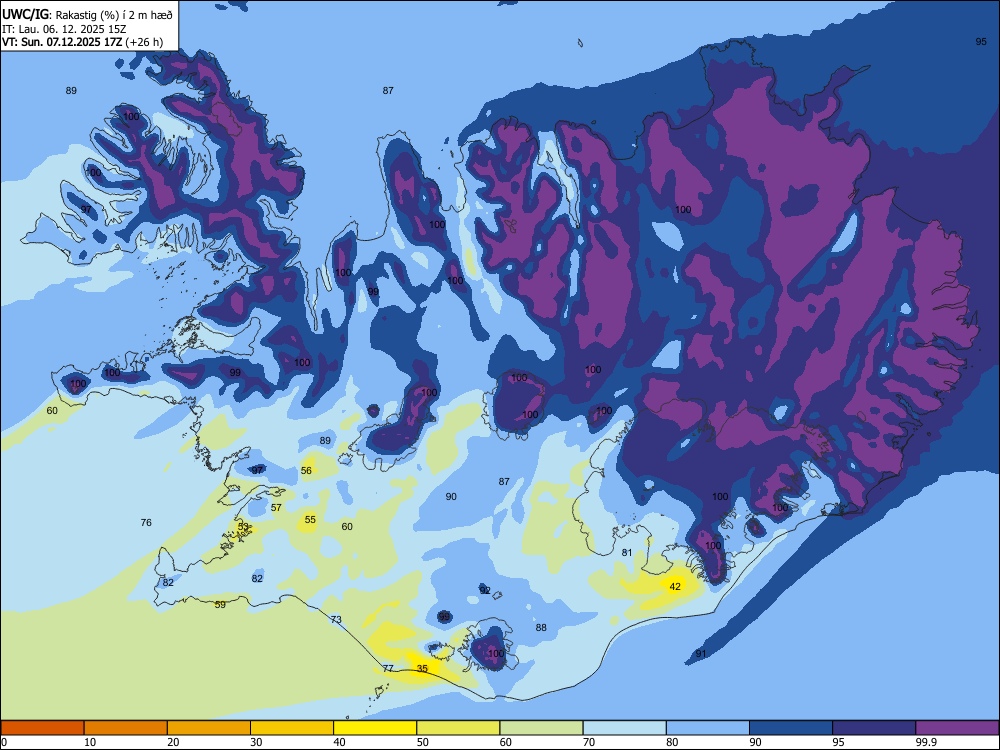Select the pale yellow 50–60 legend swatch

coord(458,728)
